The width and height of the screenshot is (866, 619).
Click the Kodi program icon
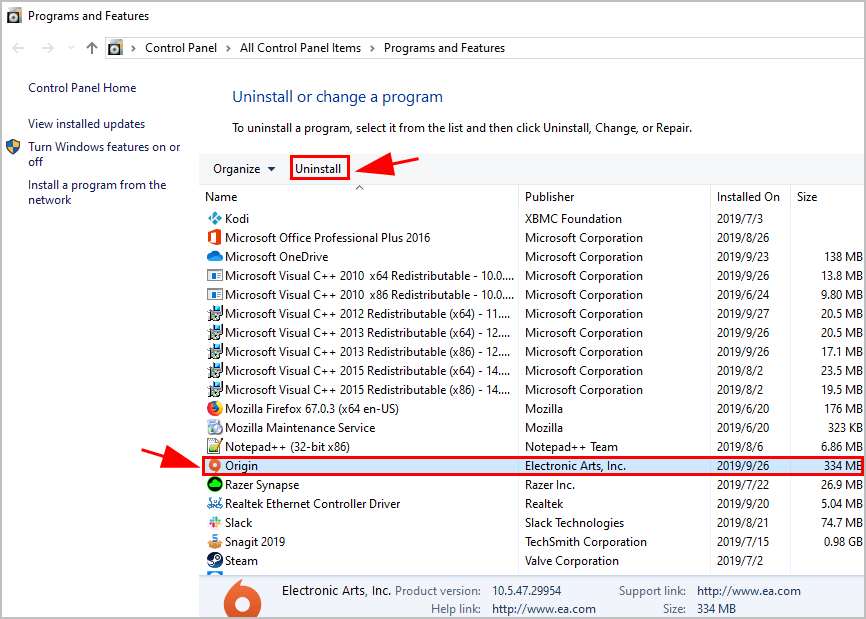tap(214, 219)
